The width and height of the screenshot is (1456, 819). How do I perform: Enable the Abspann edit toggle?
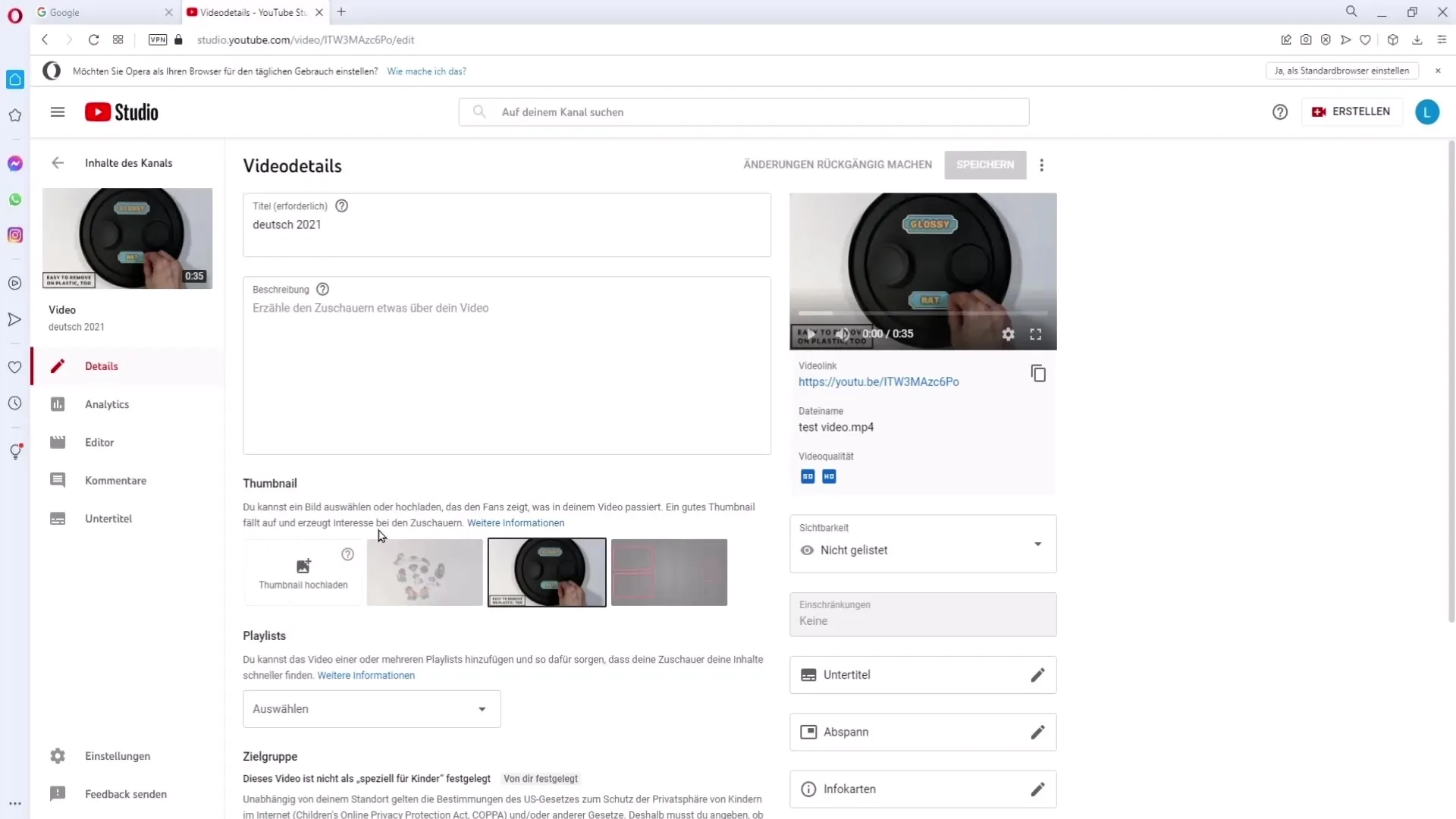coord(1038,732)
